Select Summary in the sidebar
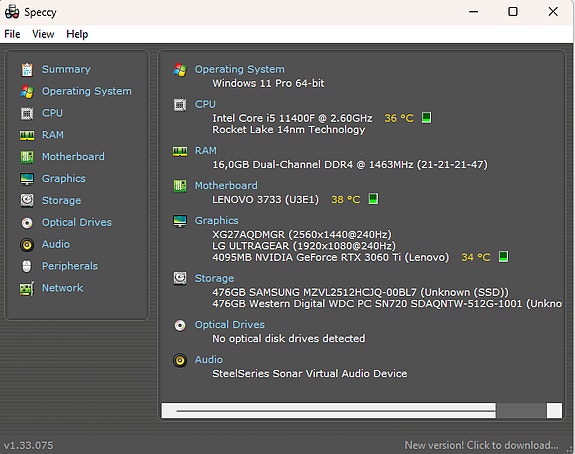575x454 pixels. coord(66,69)
